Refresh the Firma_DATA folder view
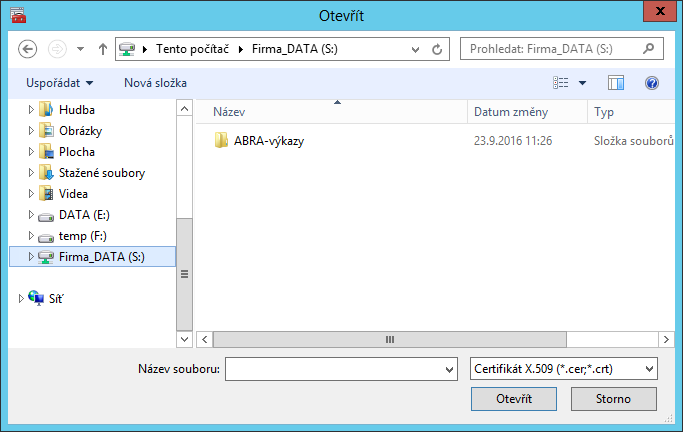Viewport: 683px width, 432px height. tap(437, 48)
